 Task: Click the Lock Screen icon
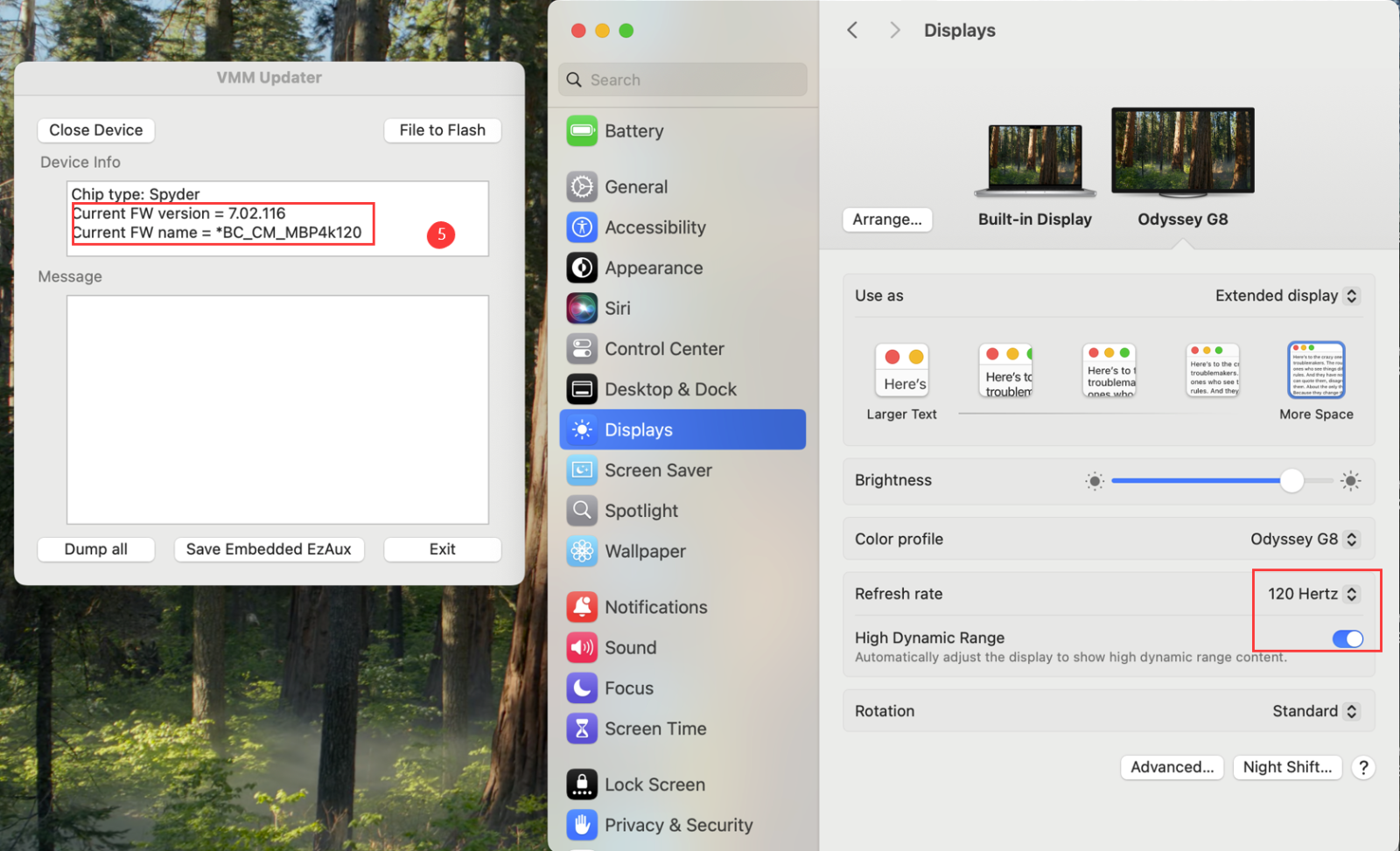pos(582,785)
